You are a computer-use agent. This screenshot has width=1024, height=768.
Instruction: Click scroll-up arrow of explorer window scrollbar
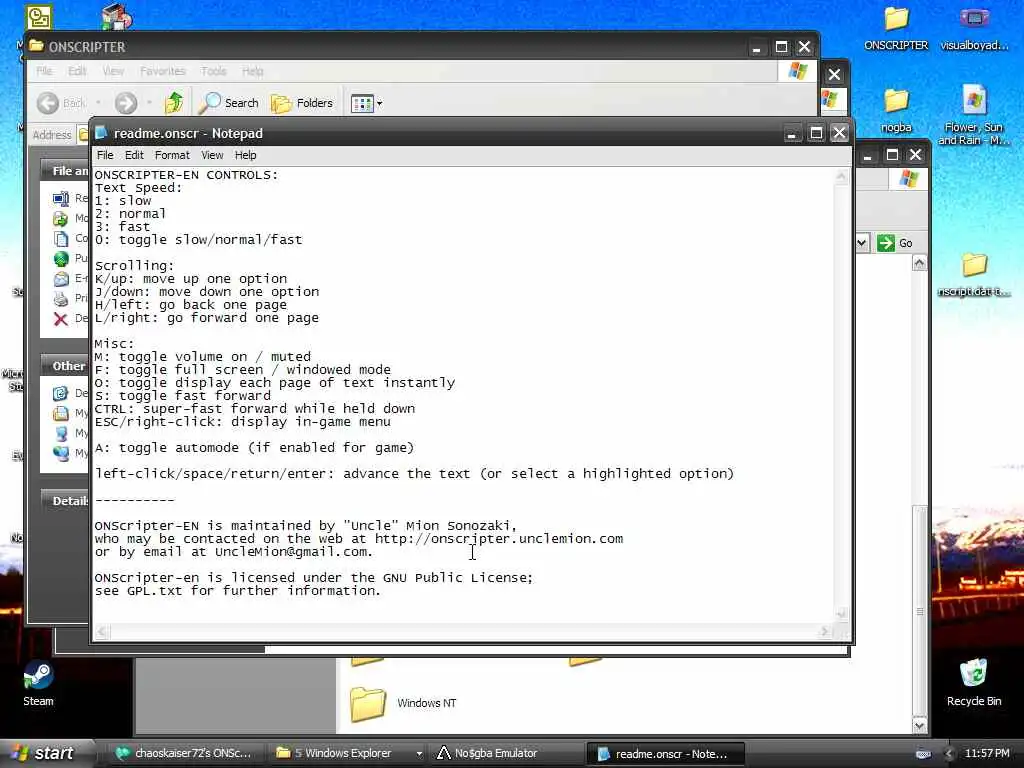click(919, 263)
